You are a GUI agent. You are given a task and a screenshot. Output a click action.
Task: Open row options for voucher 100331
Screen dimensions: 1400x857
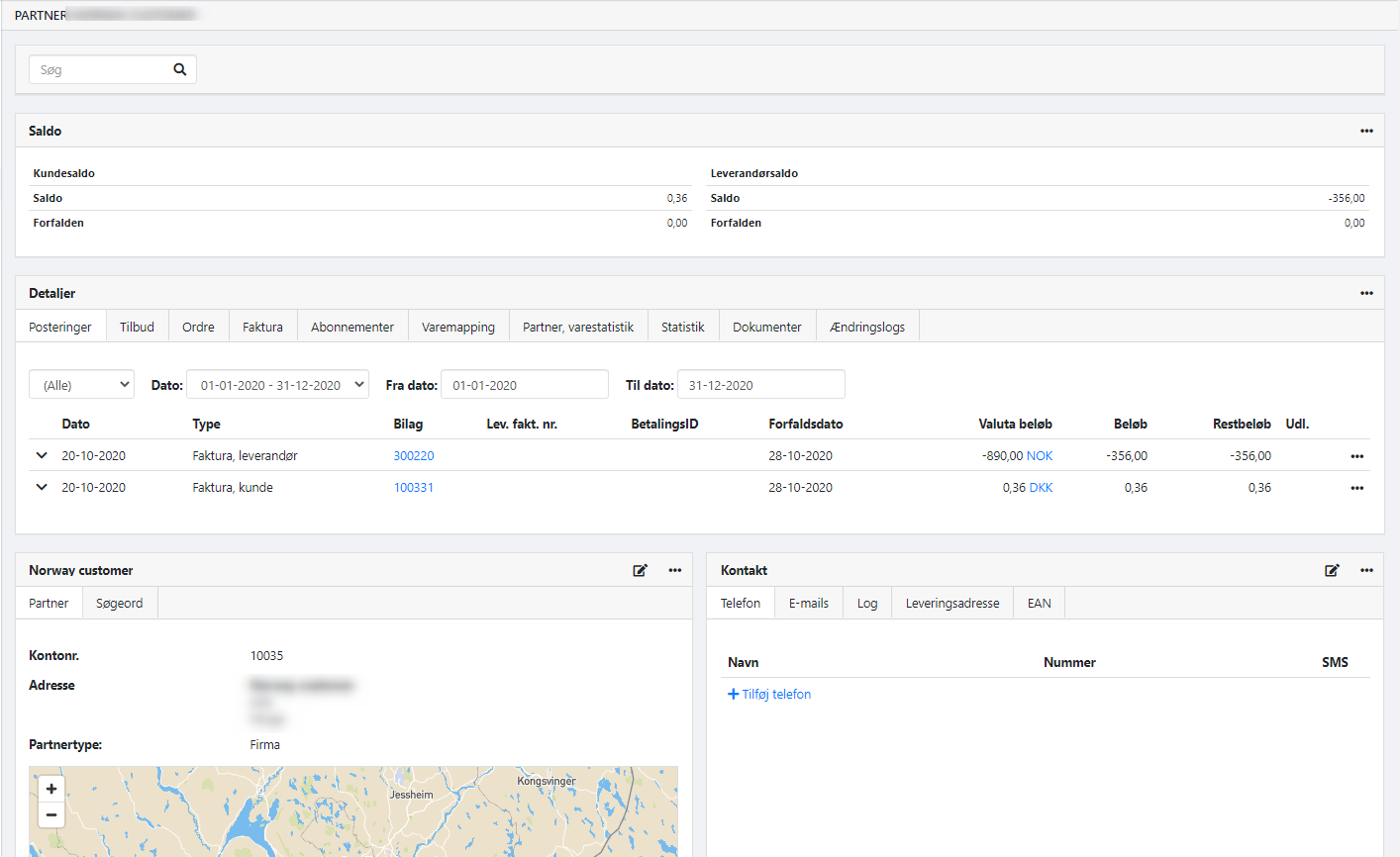click(1356, 488)
